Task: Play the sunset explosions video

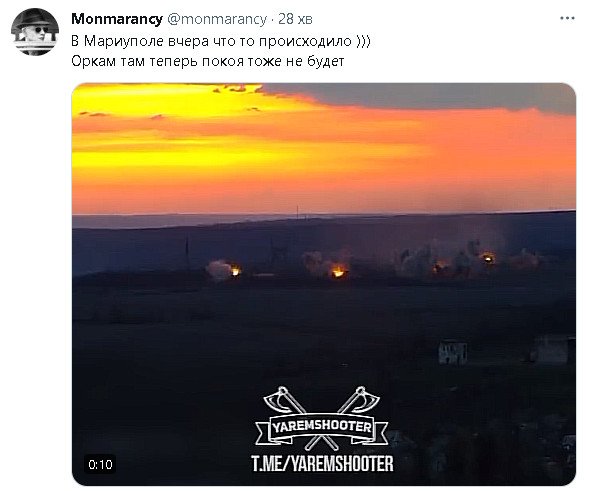Action: coord(324,284)
